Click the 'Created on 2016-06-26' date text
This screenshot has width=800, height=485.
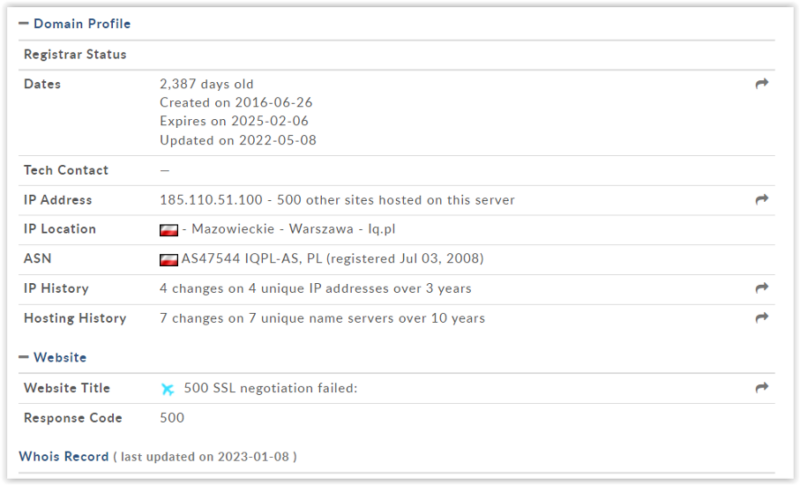tap(236, 103)
